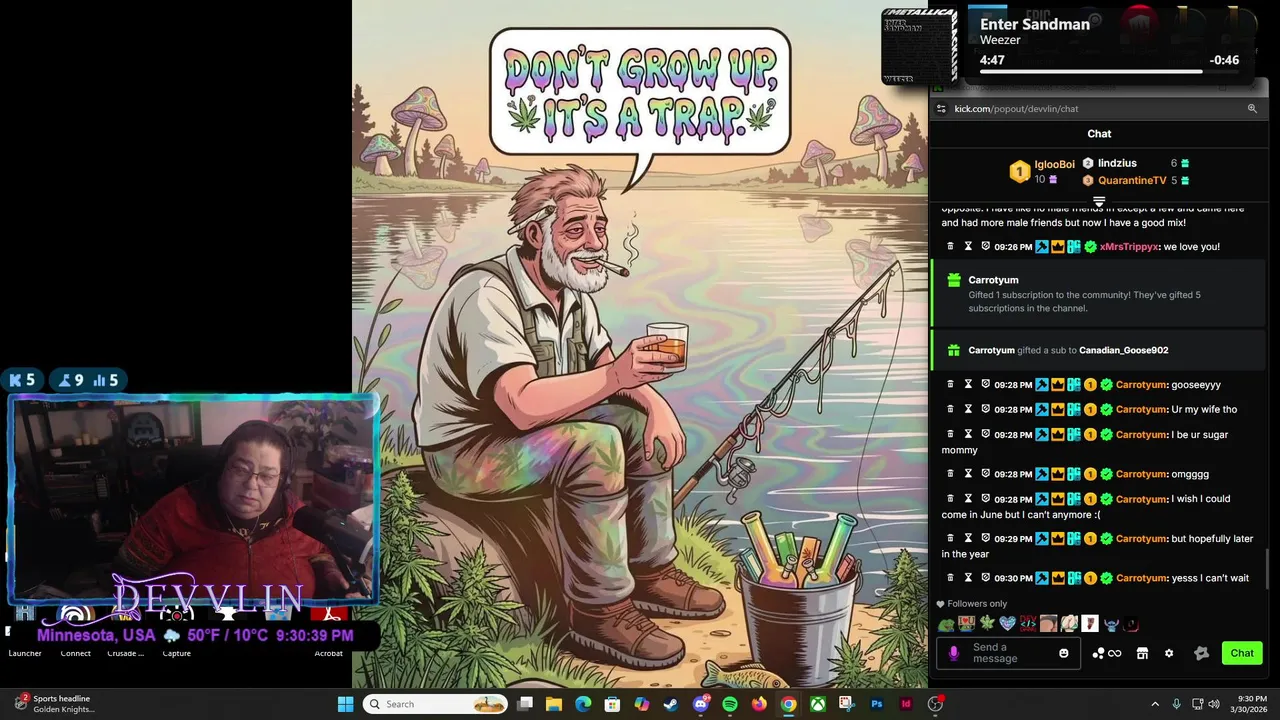Click lindzius on the gifter leaderboard
1280x720 pixels.
[x=1117, y=163]
